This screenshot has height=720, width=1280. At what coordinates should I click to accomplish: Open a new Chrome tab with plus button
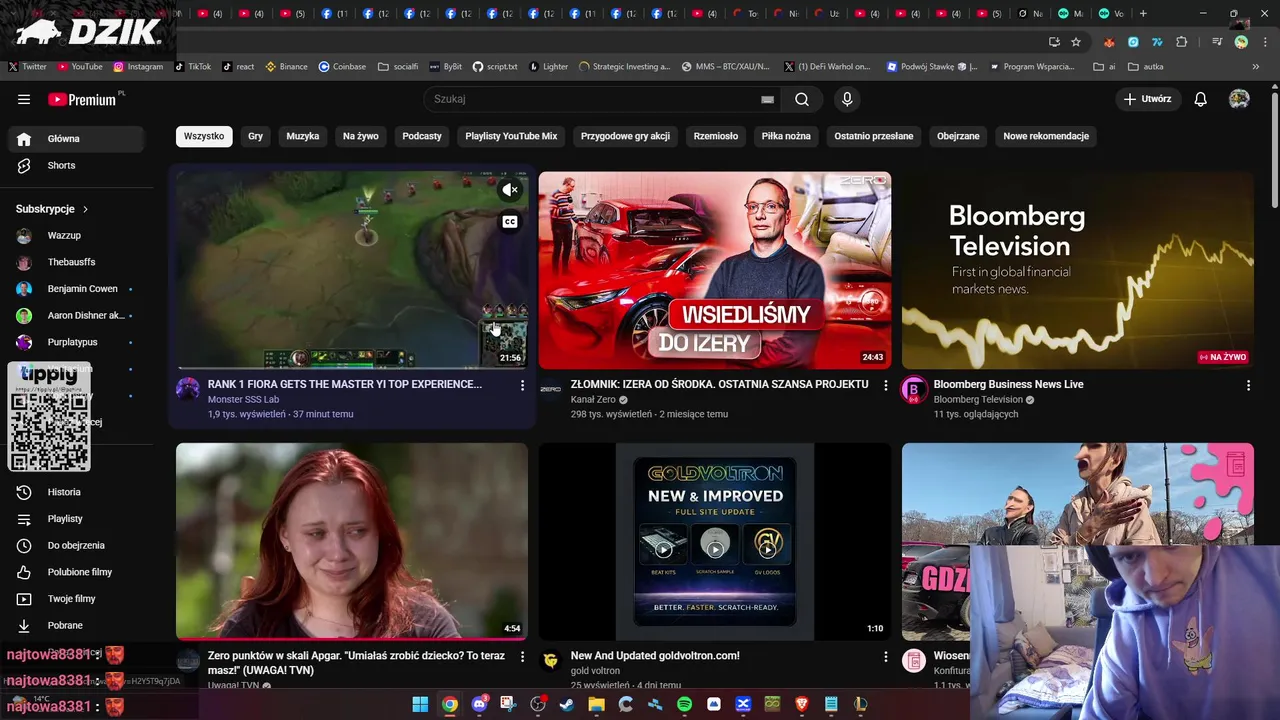(x=1143, y=14)
